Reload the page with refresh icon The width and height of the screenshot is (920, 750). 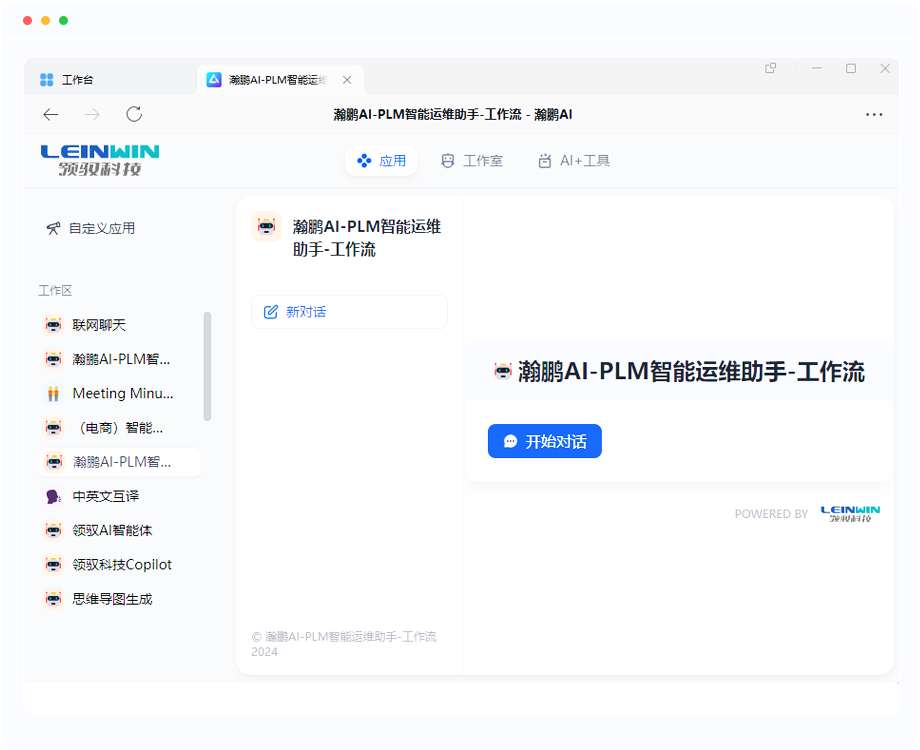point(134,115)
